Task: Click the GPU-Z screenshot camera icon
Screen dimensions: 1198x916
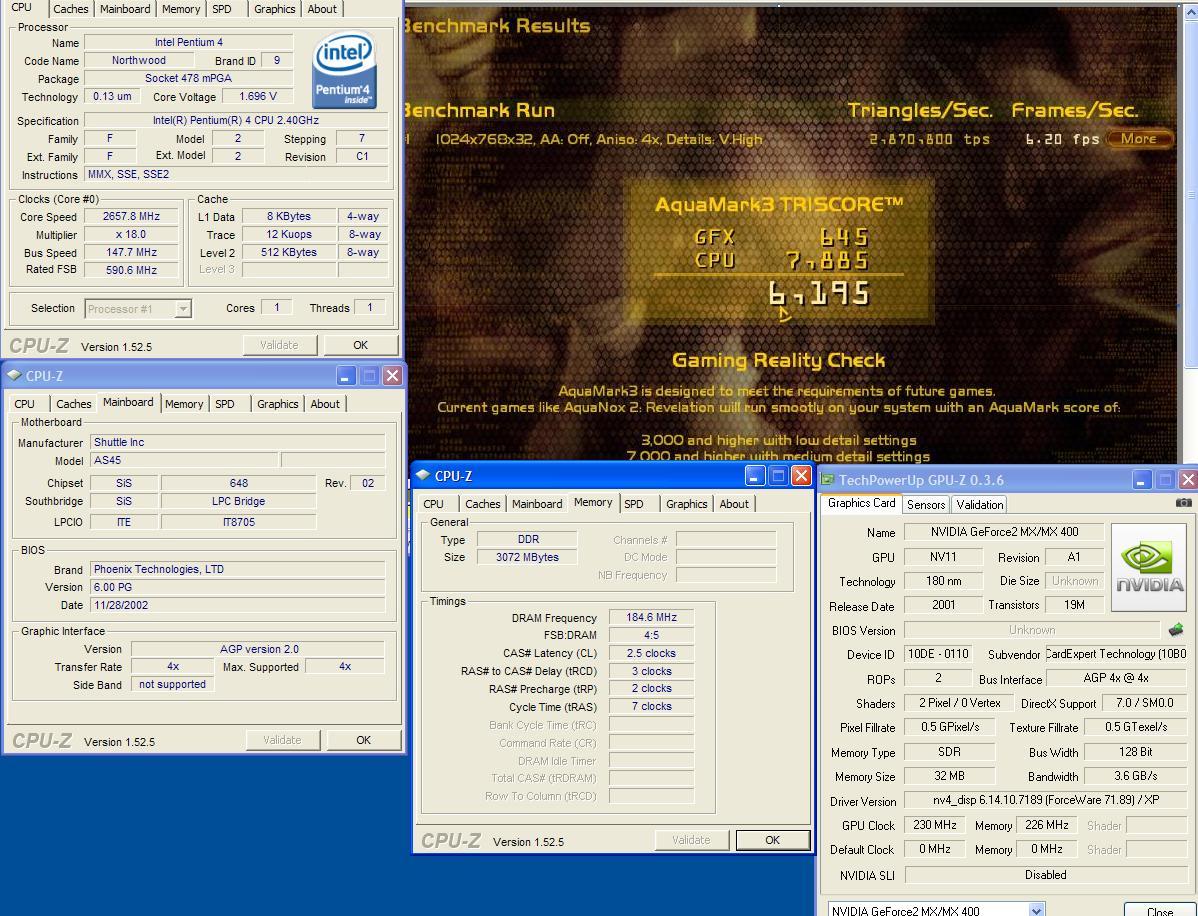Action: 1183,503
